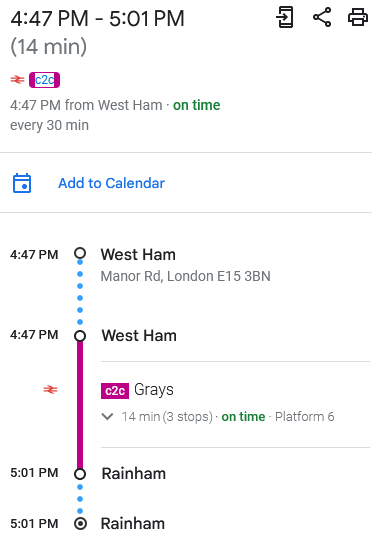Click the Platform 6 text
This screenshot has width=372, height=555.
305,417
